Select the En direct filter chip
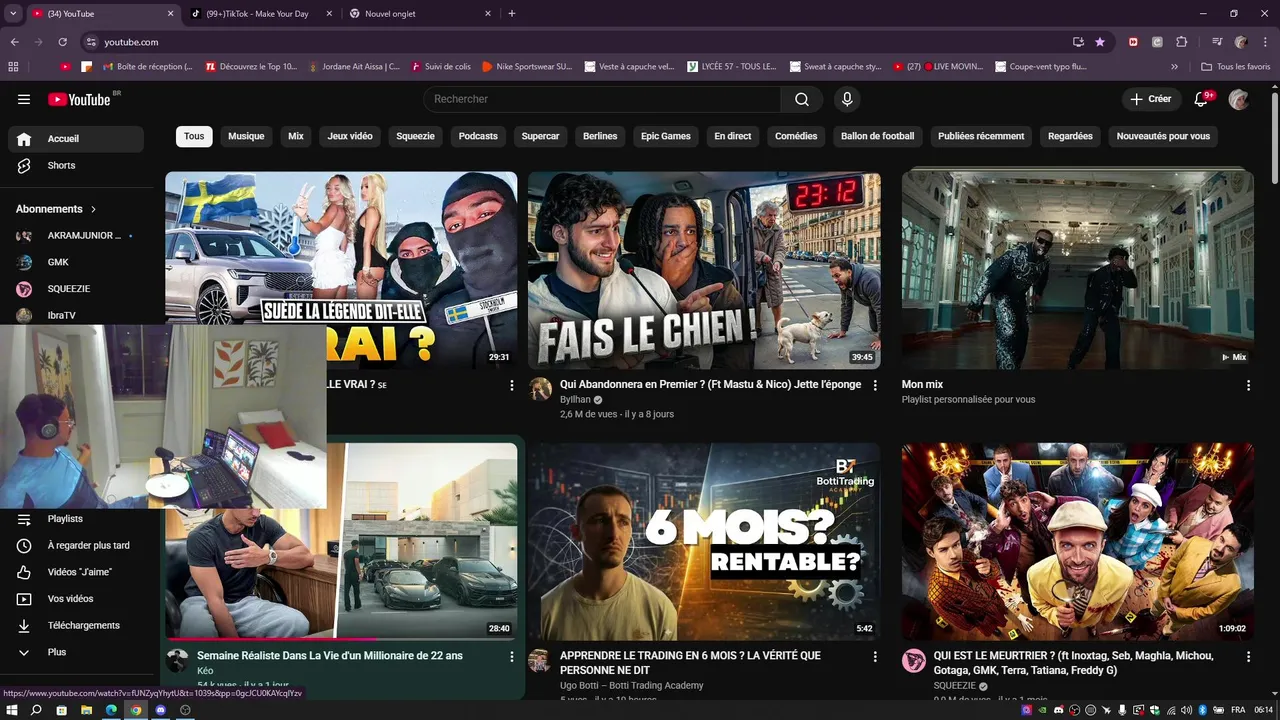Screen dimensions: 1280x720 pos(733,136)
